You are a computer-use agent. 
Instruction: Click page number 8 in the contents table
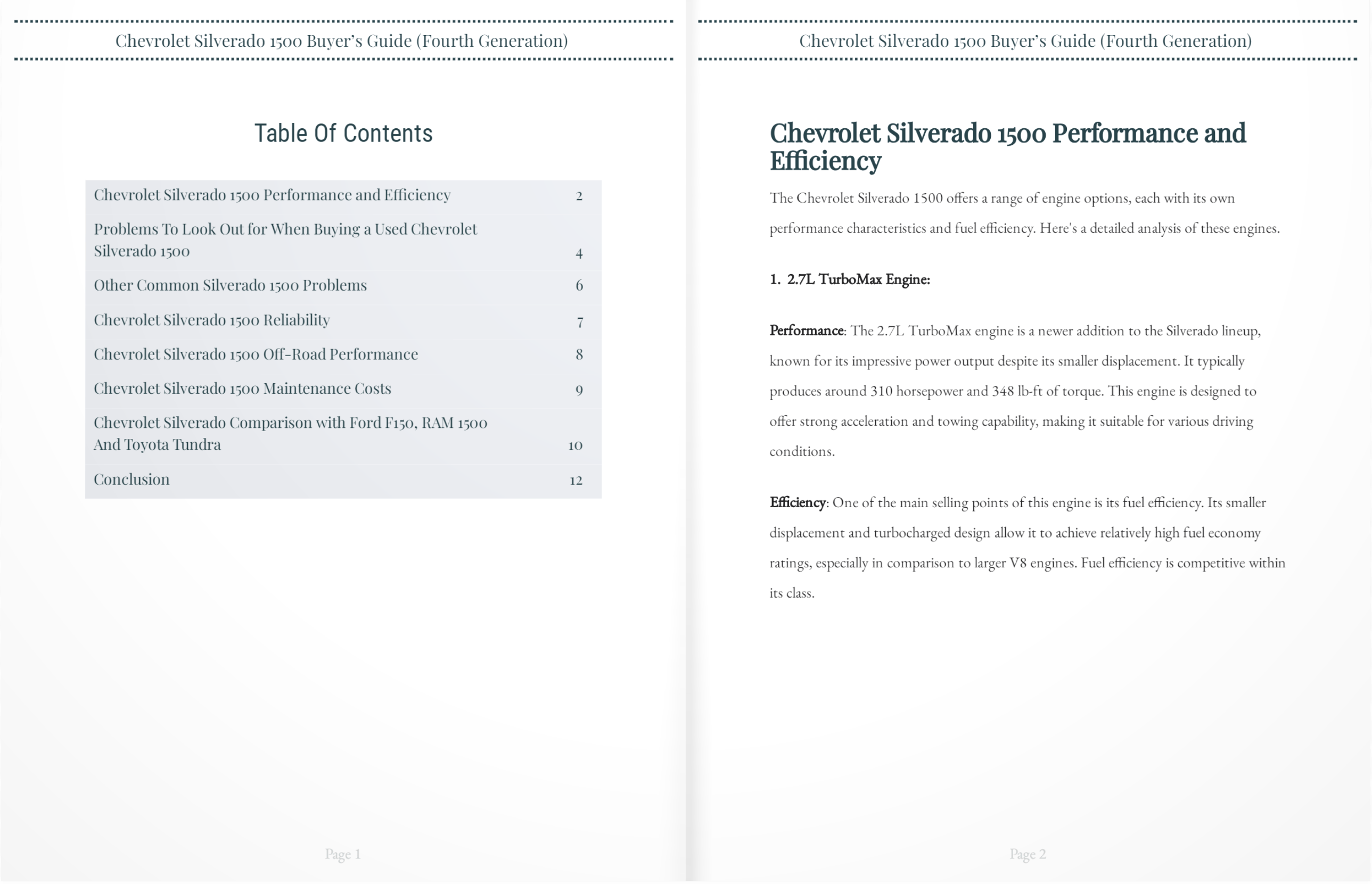point(579,354)
